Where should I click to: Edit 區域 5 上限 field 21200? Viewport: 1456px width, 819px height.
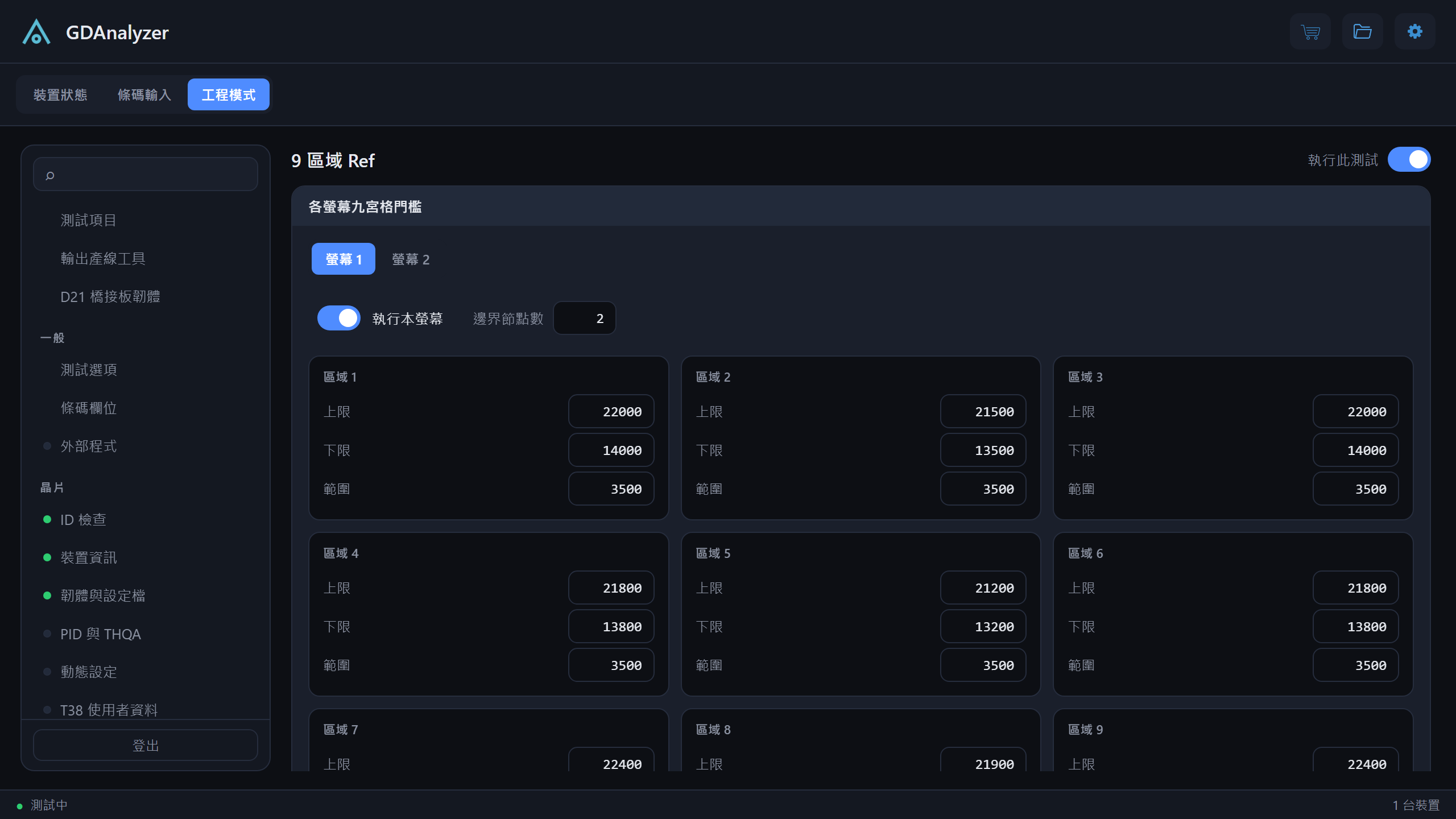[983, 588]
